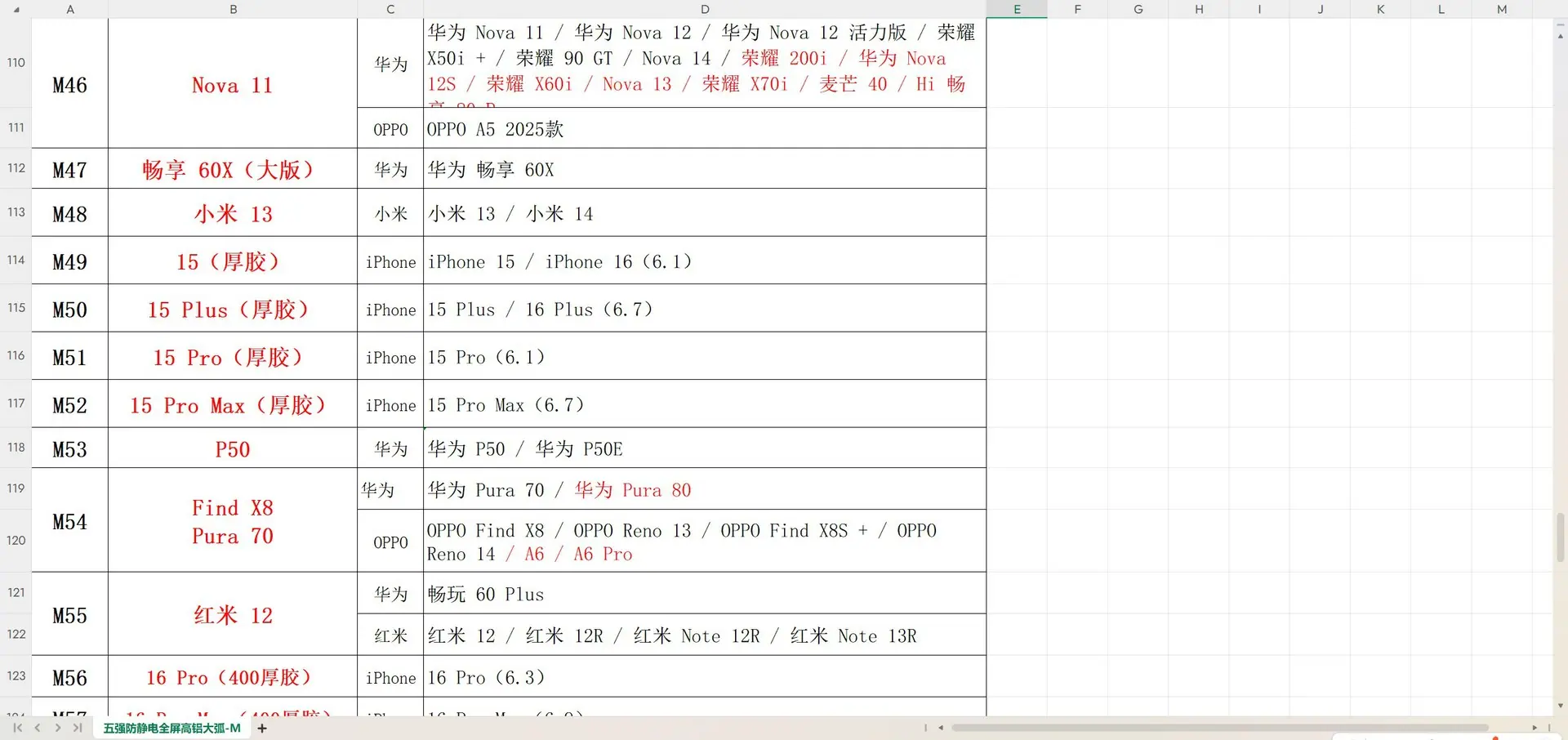Viewport: 1568px width, 740px height.
Task: Go to the previous sheet tab arrow
Action: pos(38,728)
